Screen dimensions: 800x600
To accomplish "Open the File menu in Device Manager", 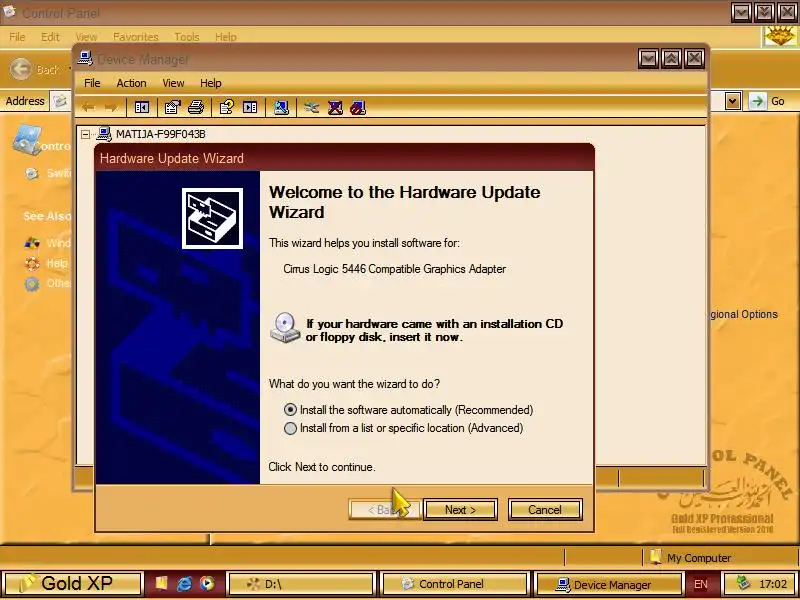I will click(x=92, y=83).
